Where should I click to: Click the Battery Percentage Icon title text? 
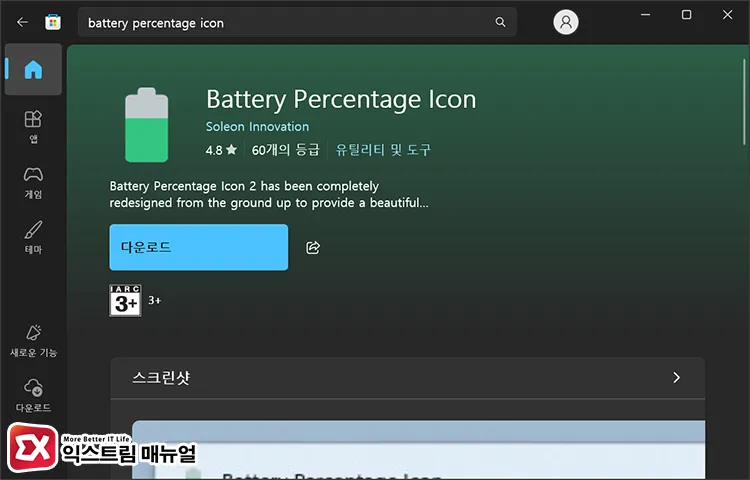341,100
